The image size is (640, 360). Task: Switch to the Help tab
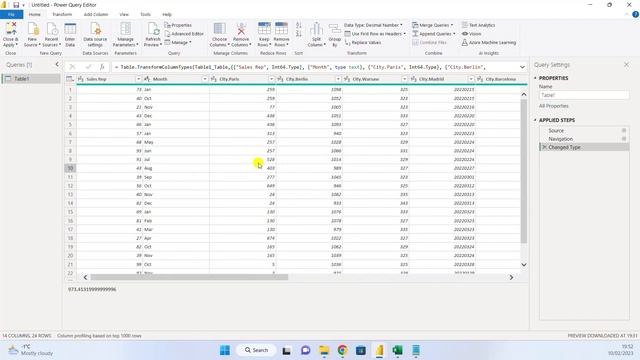tap(167, 14)
